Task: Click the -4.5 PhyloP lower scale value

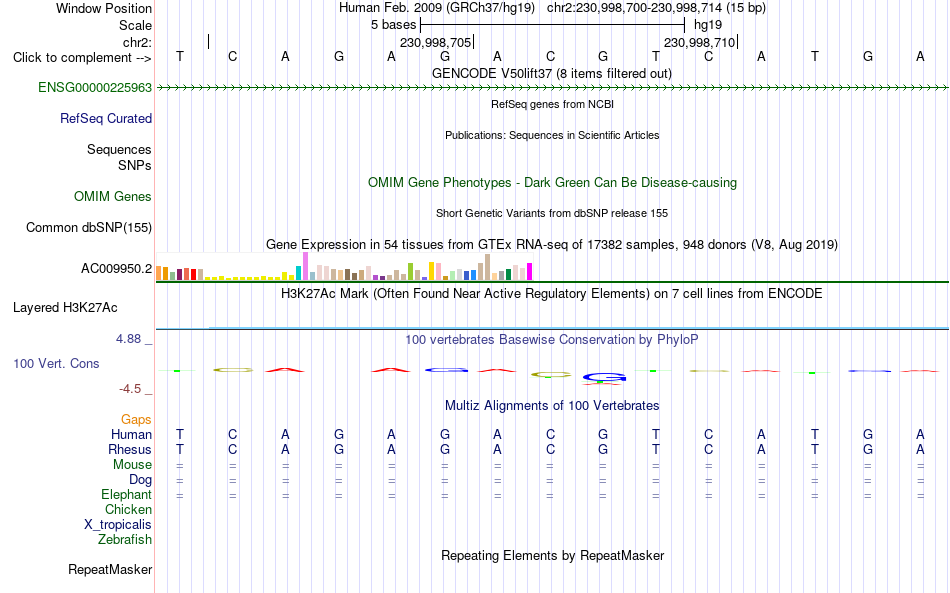Action: pyautogui.click(x=130, y=389)
